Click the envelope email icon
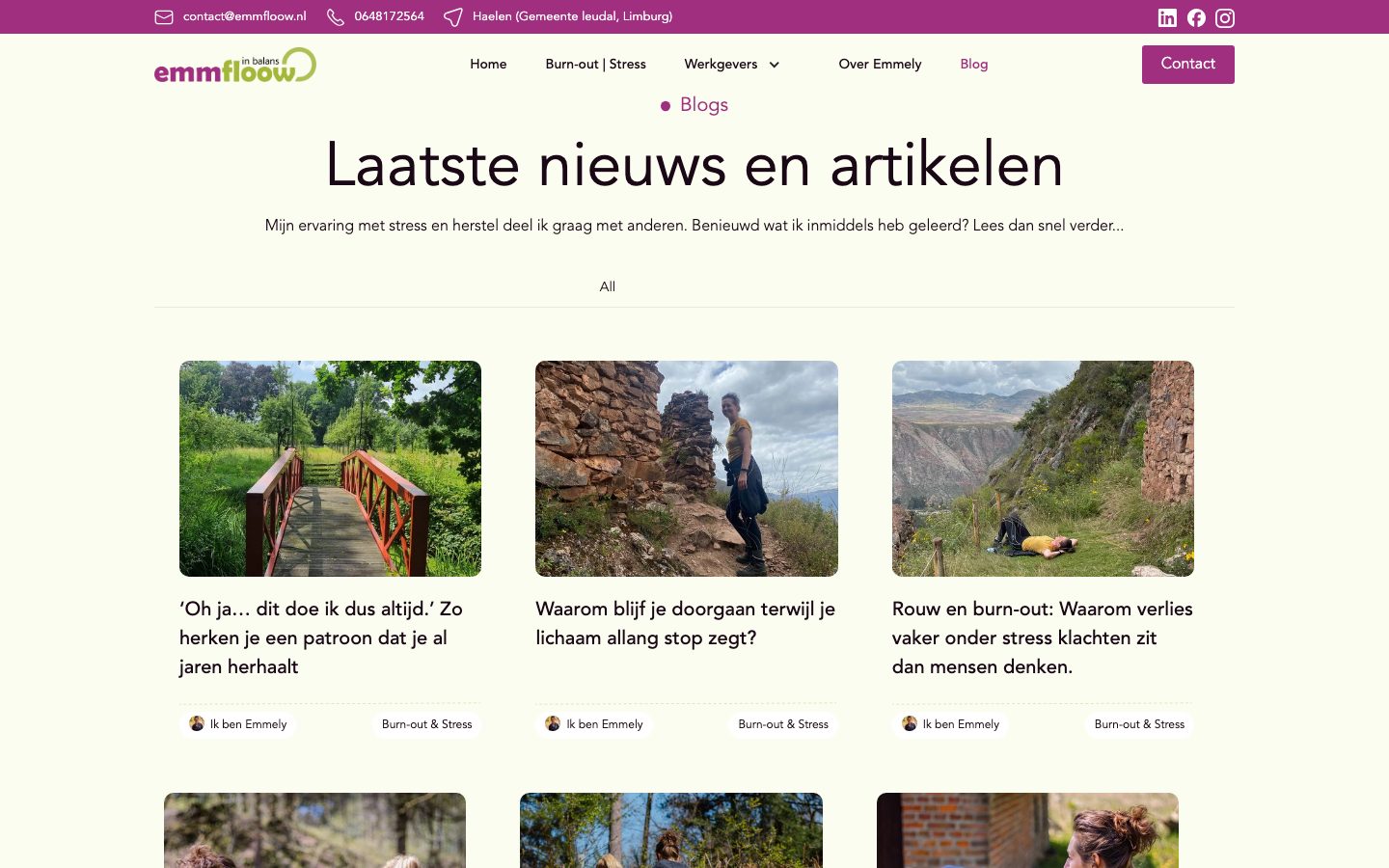 click(x=164, y=16)
